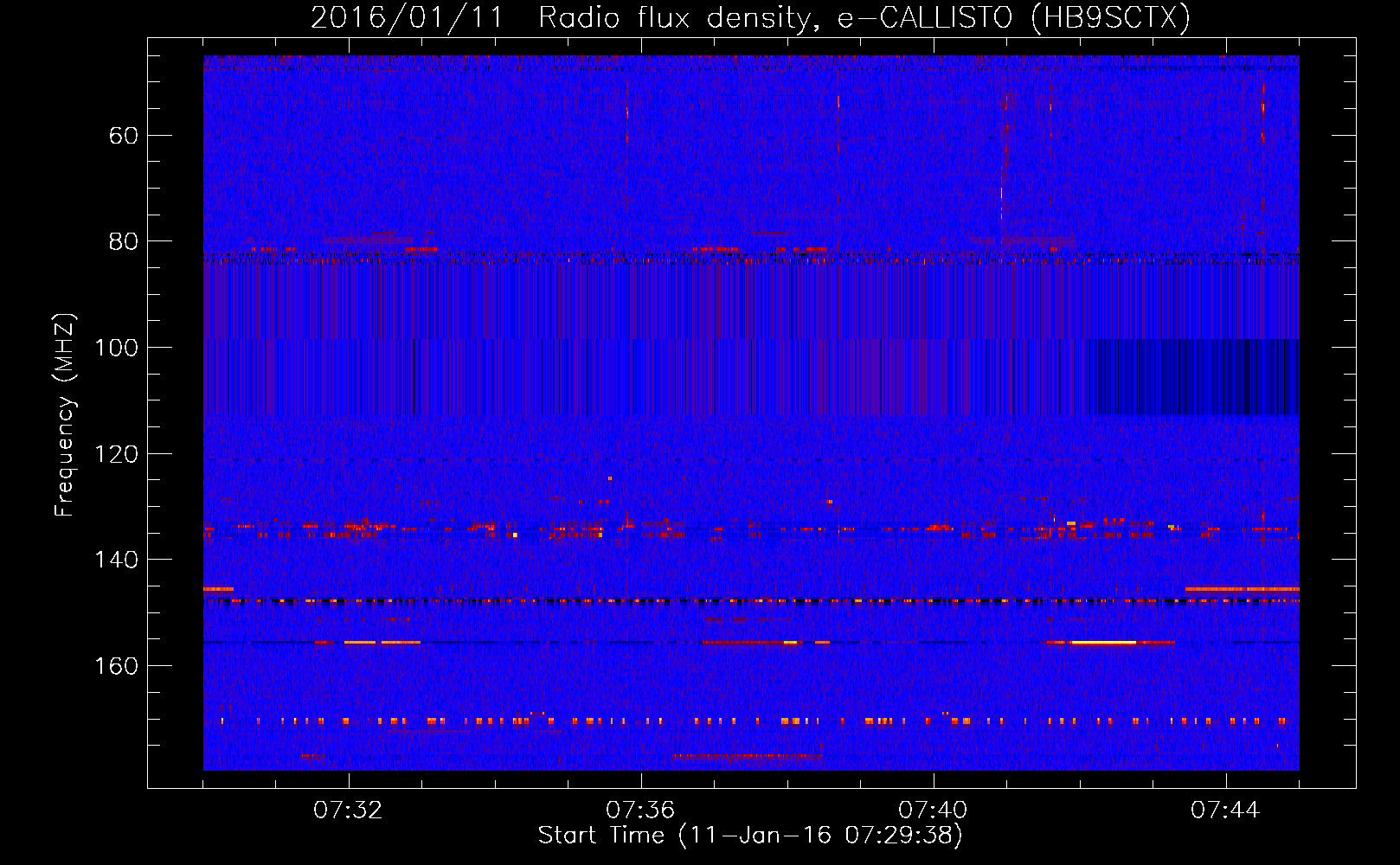Click the 160 frequency tick label
The height and width of the screenshot is (865, 1400).
[x=116, y=666]
